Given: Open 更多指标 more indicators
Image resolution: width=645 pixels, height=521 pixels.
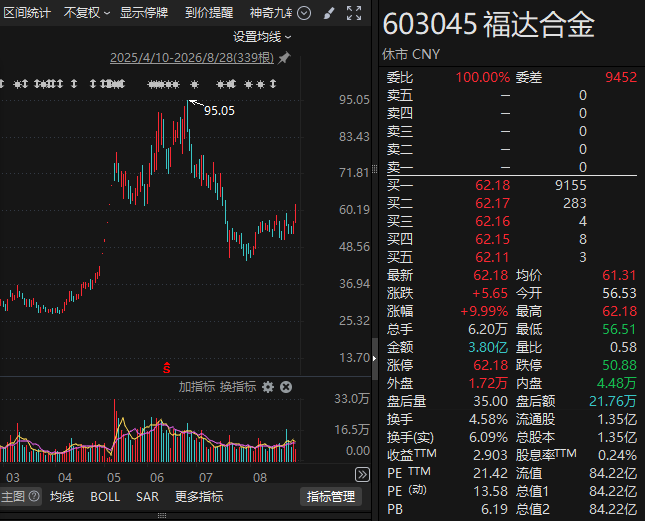Looking at the screenshot, I should [x=199, y=497].
